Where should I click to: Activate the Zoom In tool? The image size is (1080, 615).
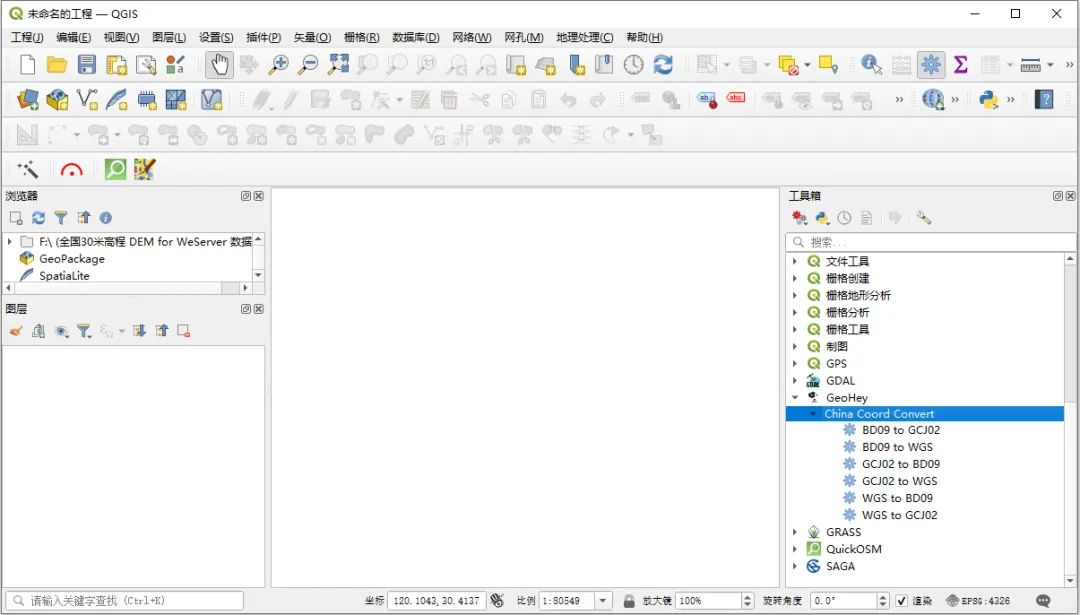click(x=280, y=63)
